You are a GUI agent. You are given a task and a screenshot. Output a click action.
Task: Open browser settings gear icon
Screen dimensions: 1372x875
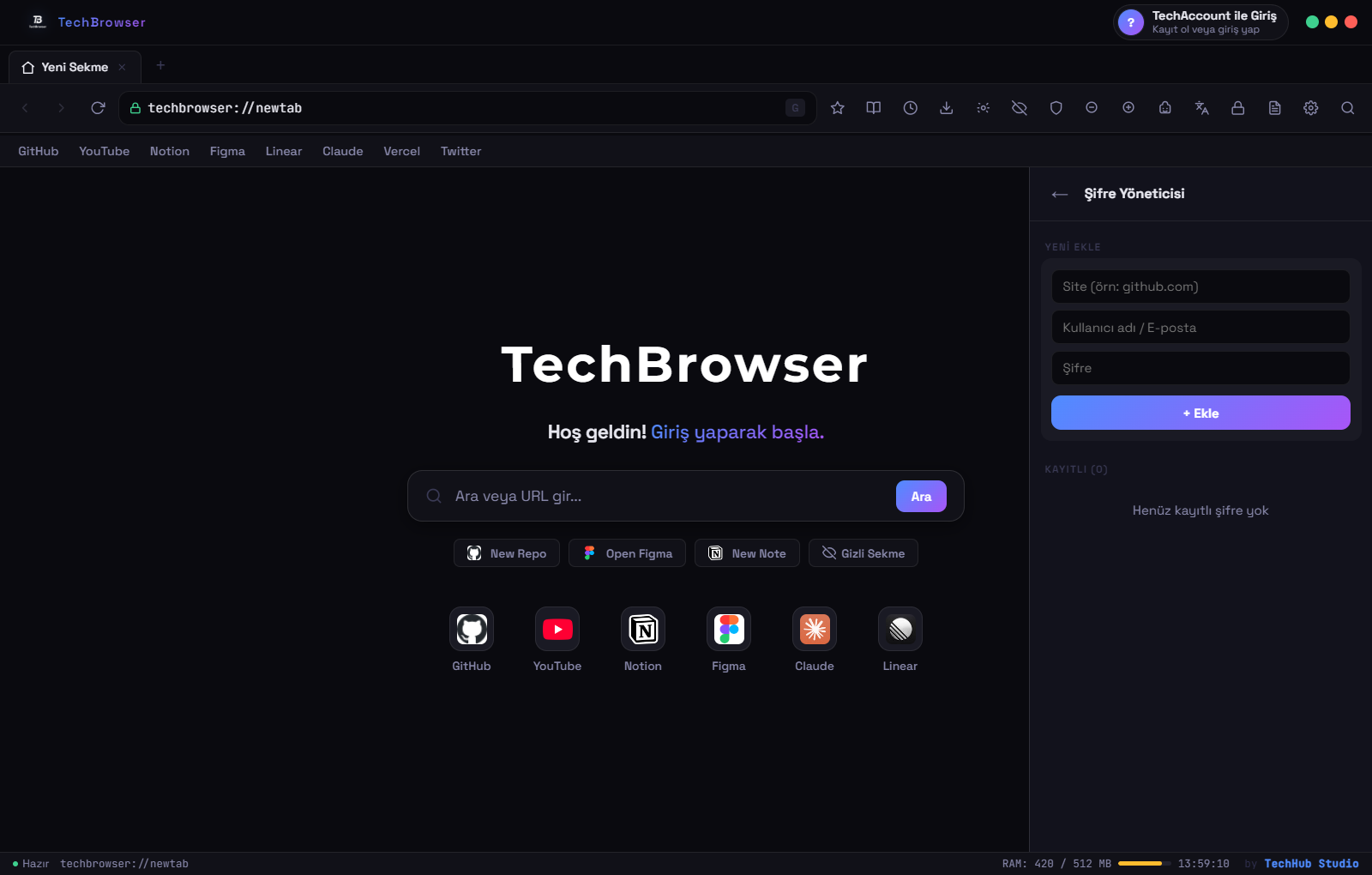[1311, 108]
